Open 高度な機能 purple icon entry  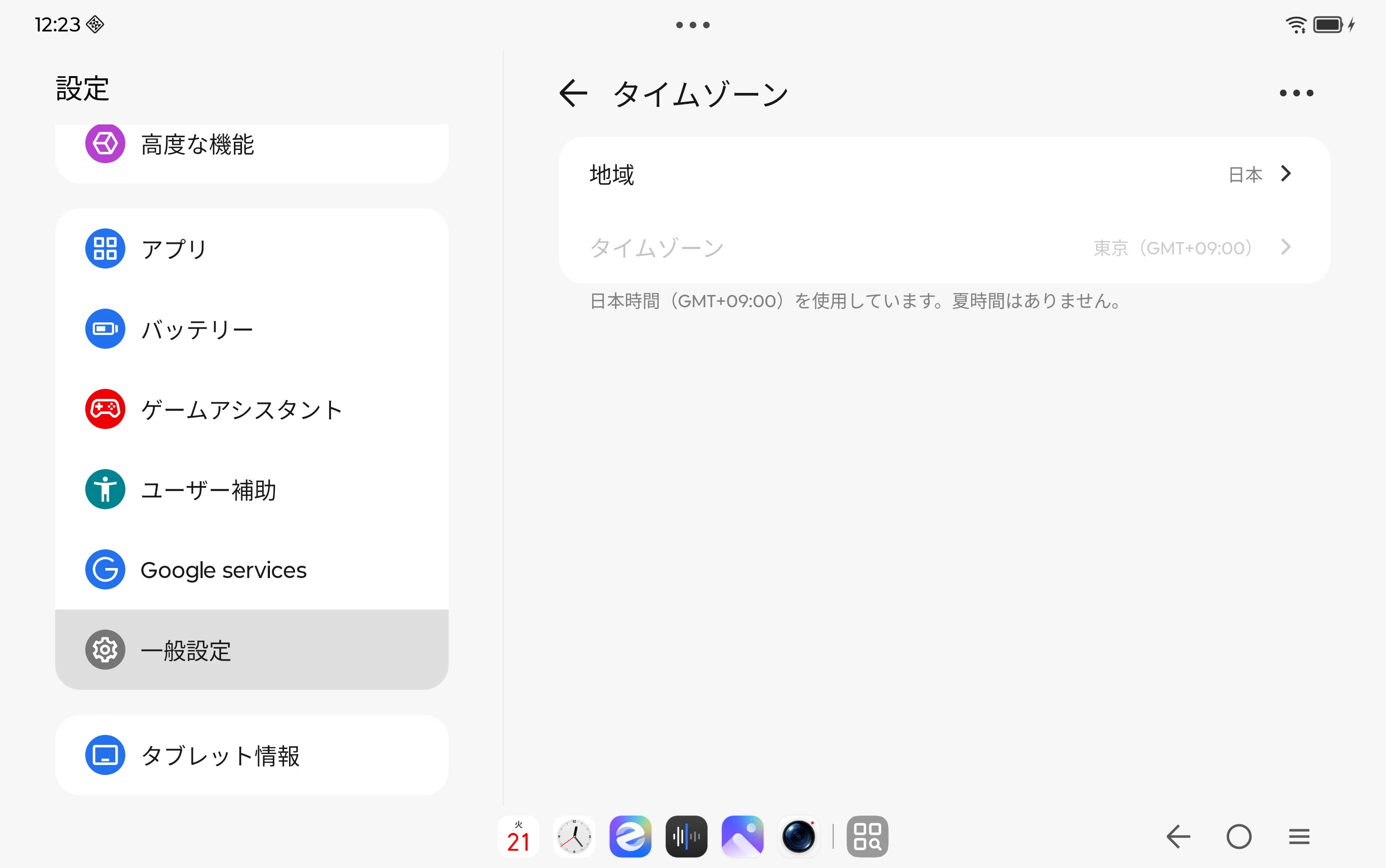click(105, 144)
